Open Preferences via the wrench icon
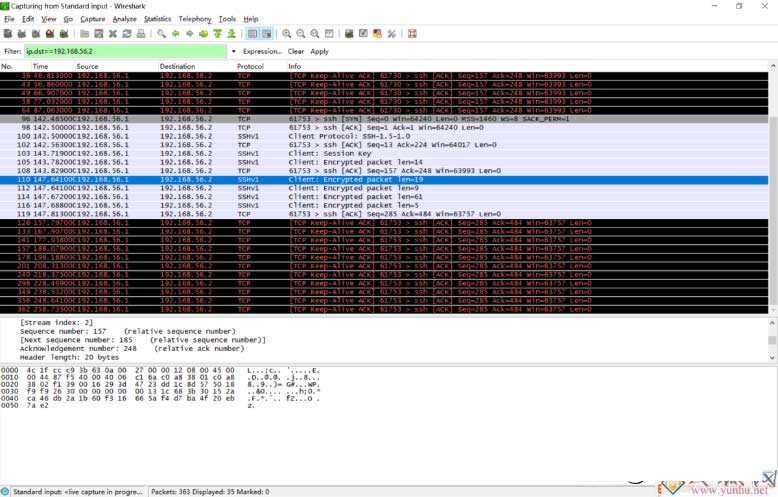778x497 pixels. (392, 33)
